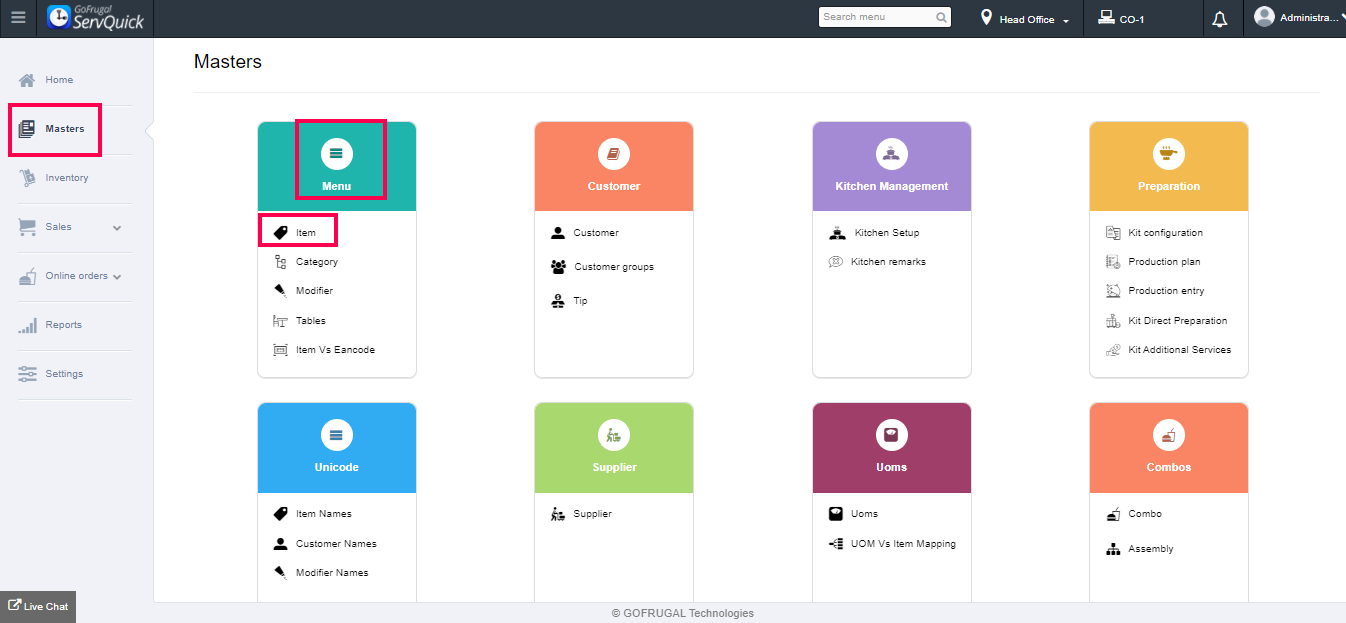This screenshot has height=623, width=1346.
Task: Open the Combo link under Combos
Action: tap(1145, 514)
